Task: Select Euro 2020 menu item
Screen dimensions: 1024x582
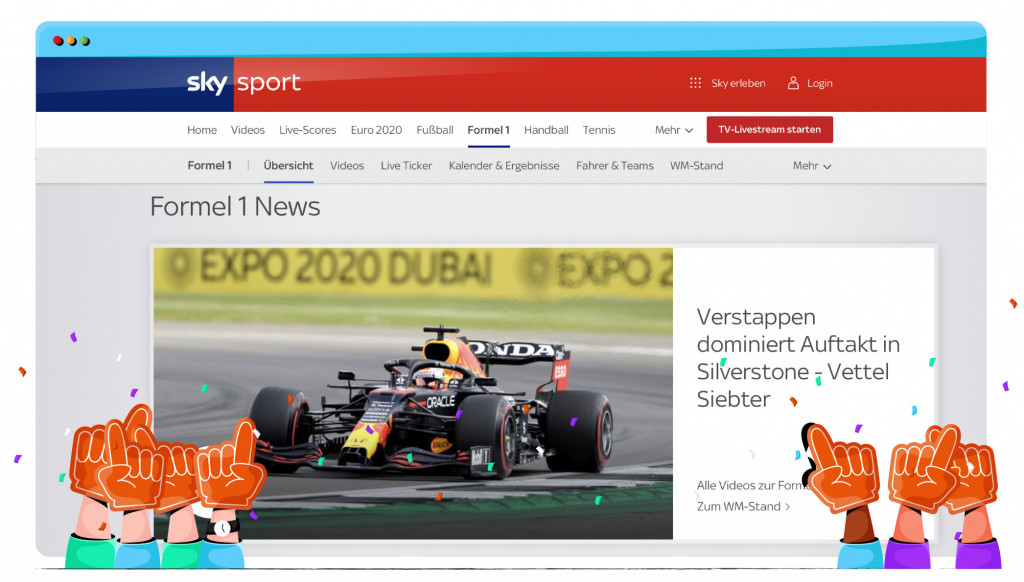Action: point(376,130)
